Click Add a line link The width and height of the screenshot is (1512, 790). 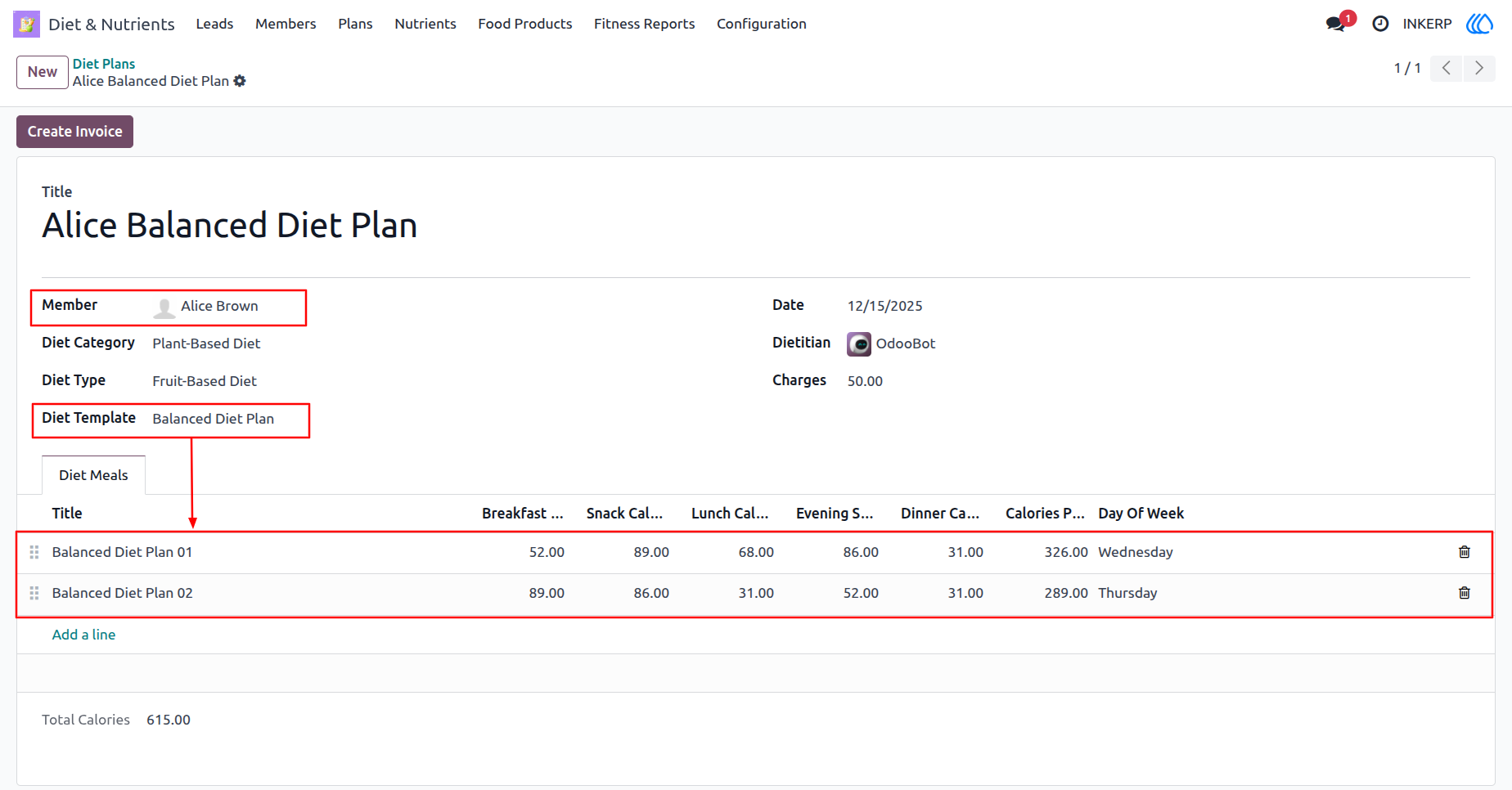tap(83, 635)
